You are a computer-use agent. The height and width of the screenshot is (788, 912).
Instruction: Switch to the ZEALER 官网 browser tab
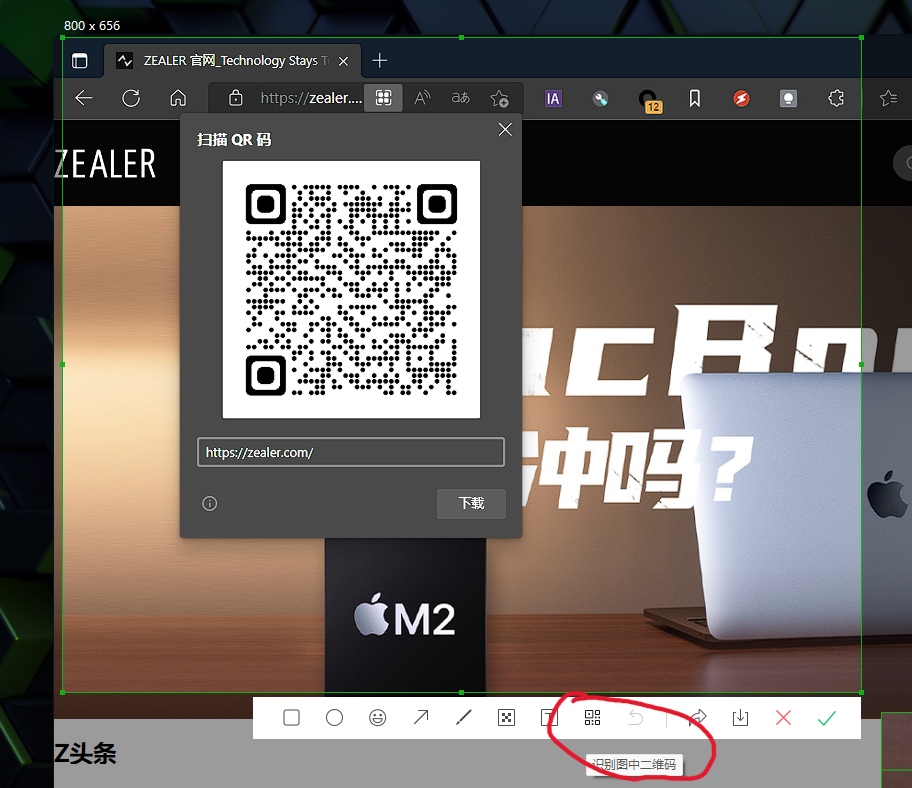click(233, 60)
